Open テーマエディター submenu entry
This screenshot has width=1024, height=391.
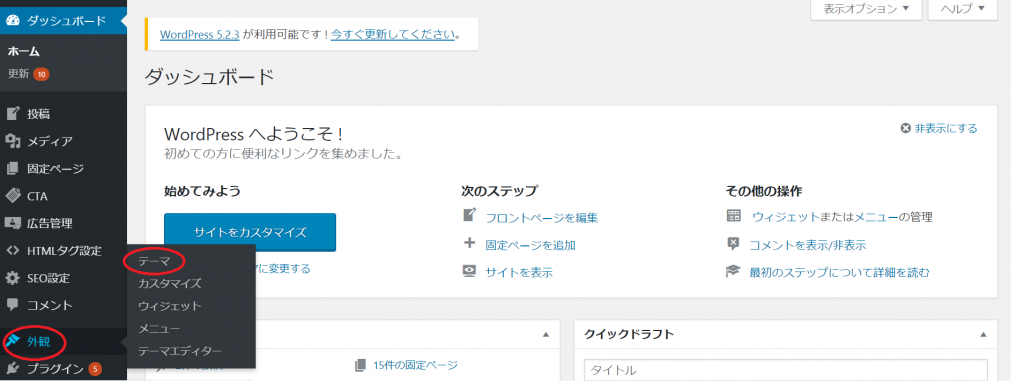[180, 351]
